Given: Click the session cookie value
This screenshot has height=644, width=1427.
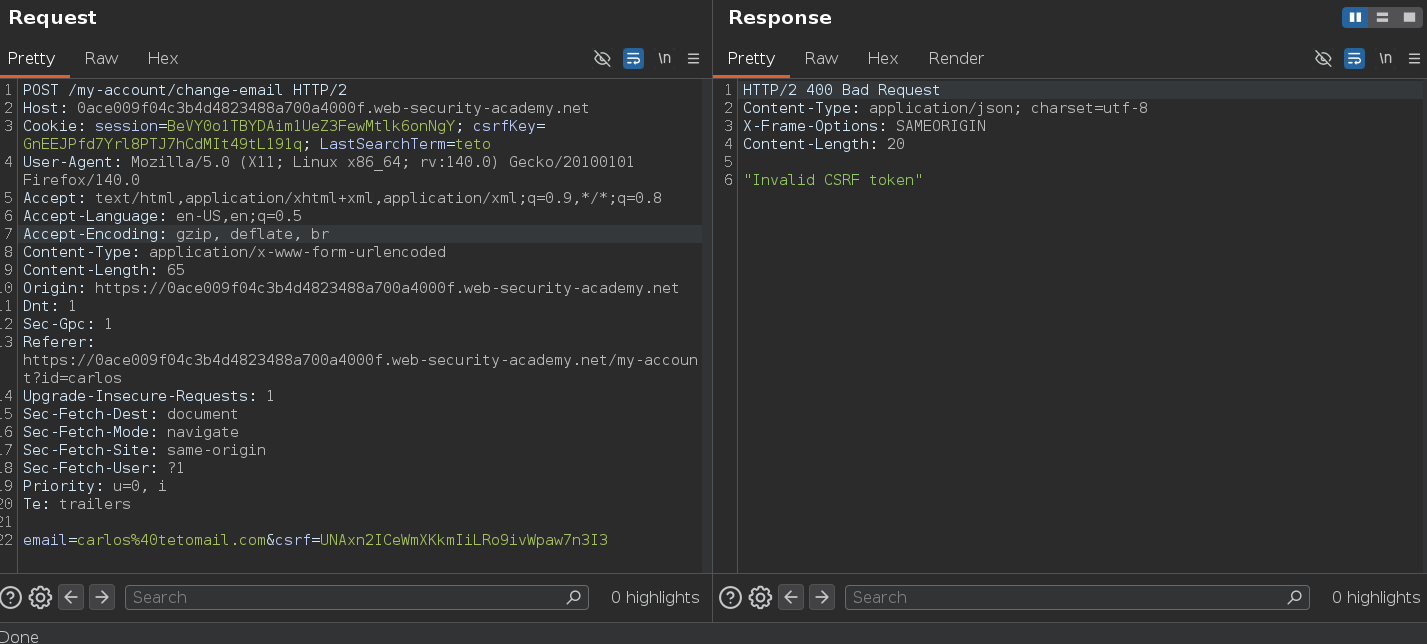Looking at the screenshot, I should click(x=311, y=126).
